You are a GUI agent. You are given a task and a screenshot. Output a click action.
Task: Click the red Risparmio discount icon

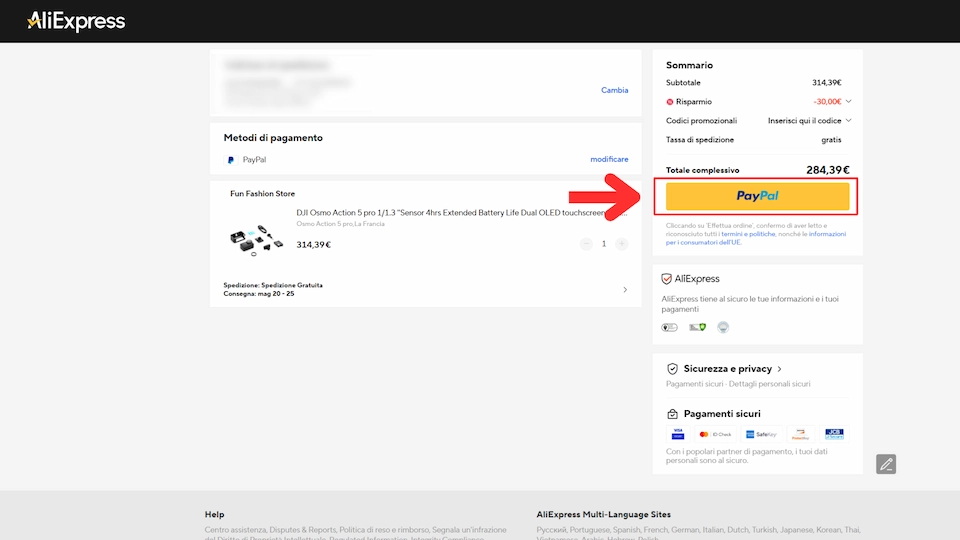669,102
